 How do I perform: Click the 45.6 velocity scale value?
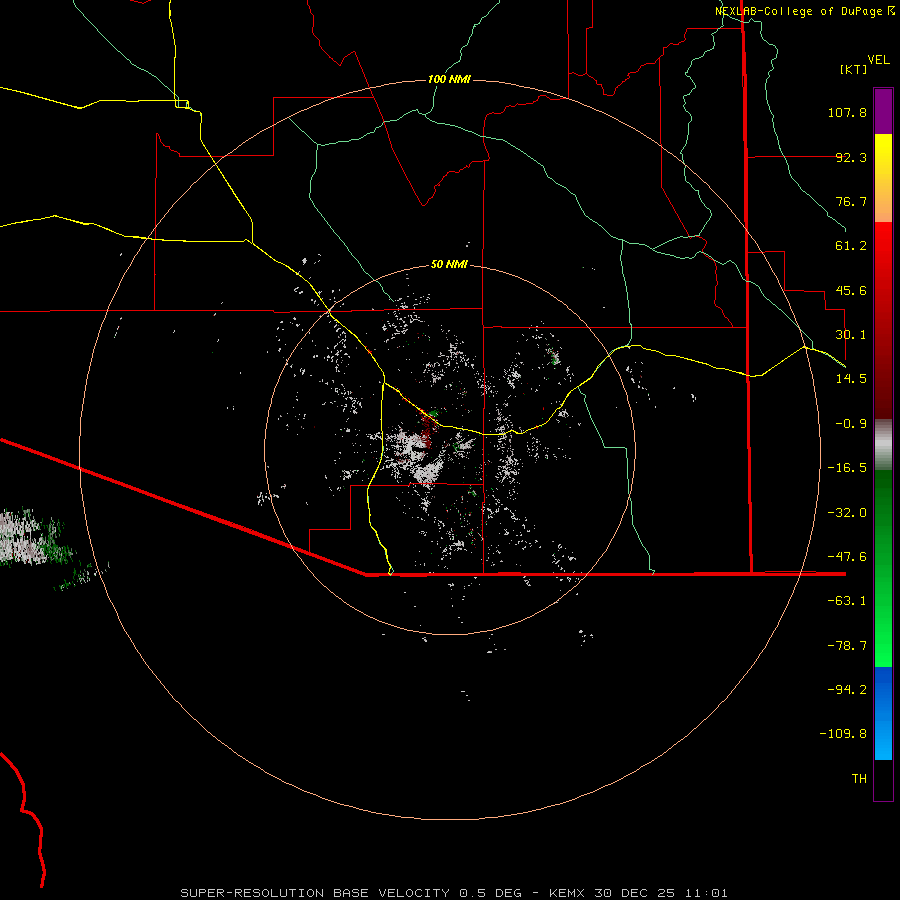tap(851, 290)
